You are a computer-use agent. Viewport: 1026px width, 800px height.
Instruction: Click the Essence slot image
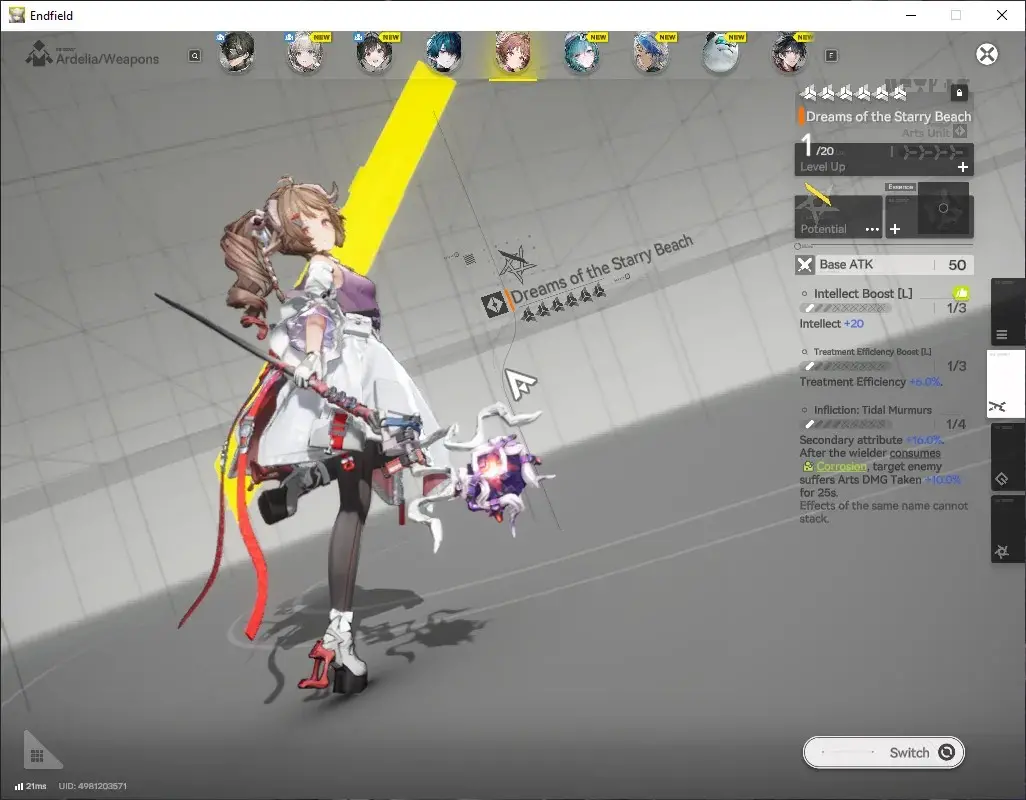click(943, 209)
